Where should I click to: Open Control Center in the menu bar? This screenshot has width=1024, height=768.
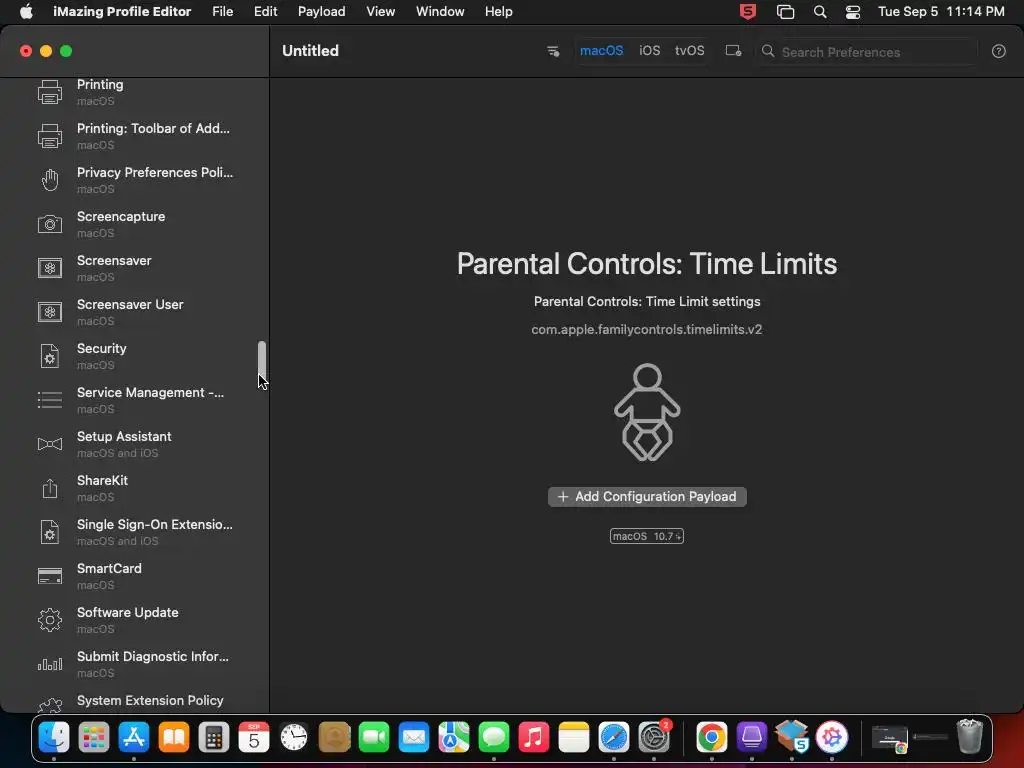[852, 12]
